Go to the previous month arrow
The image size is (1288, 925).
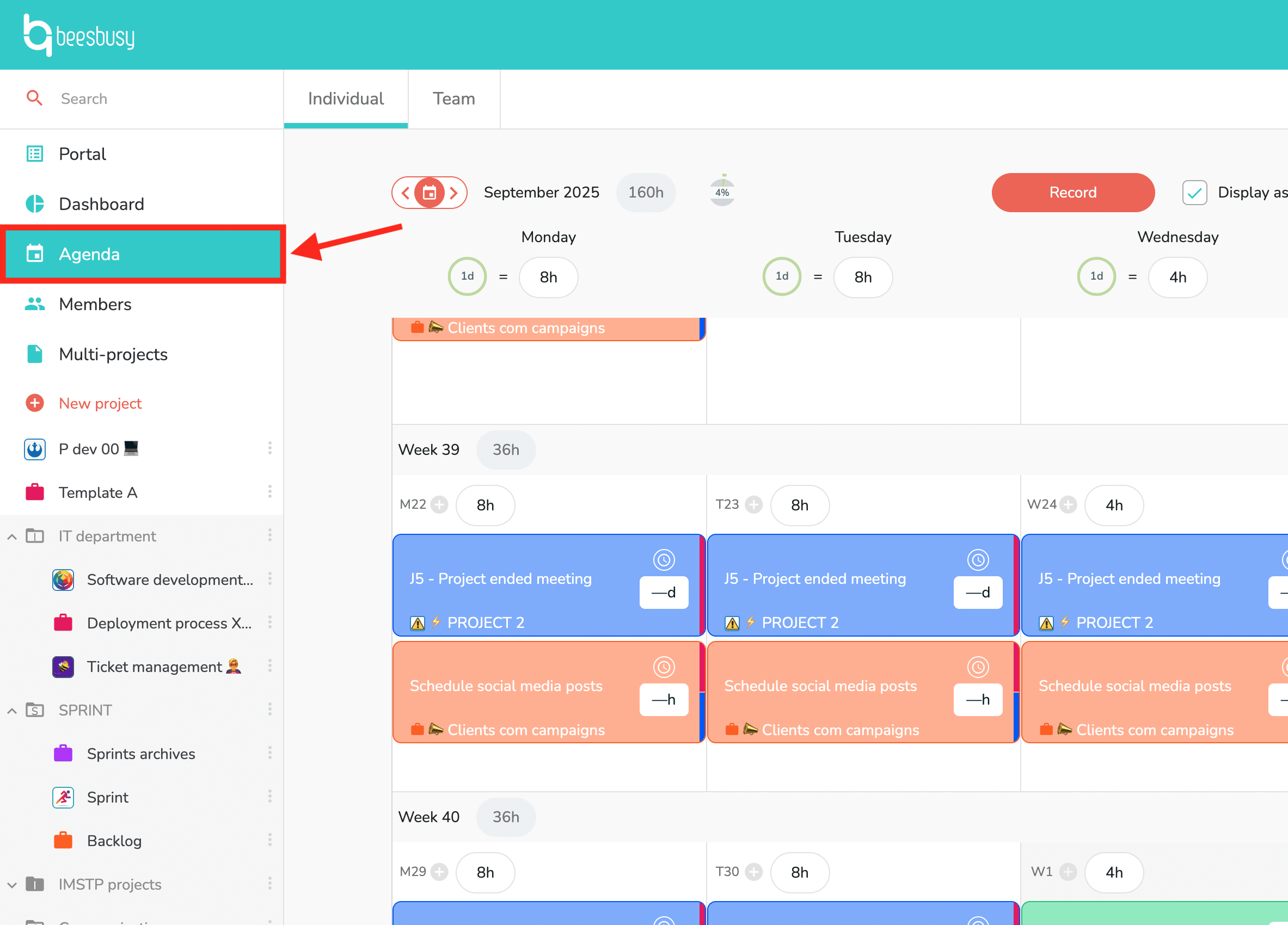click(x=406, y=193)
